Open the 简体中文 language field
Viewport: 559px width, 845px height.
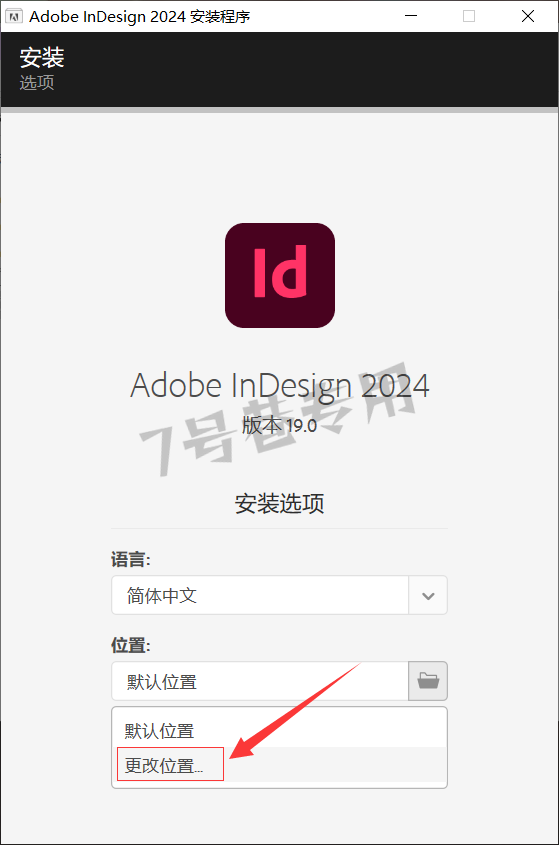pyautogui.click(x=260, y=595)
